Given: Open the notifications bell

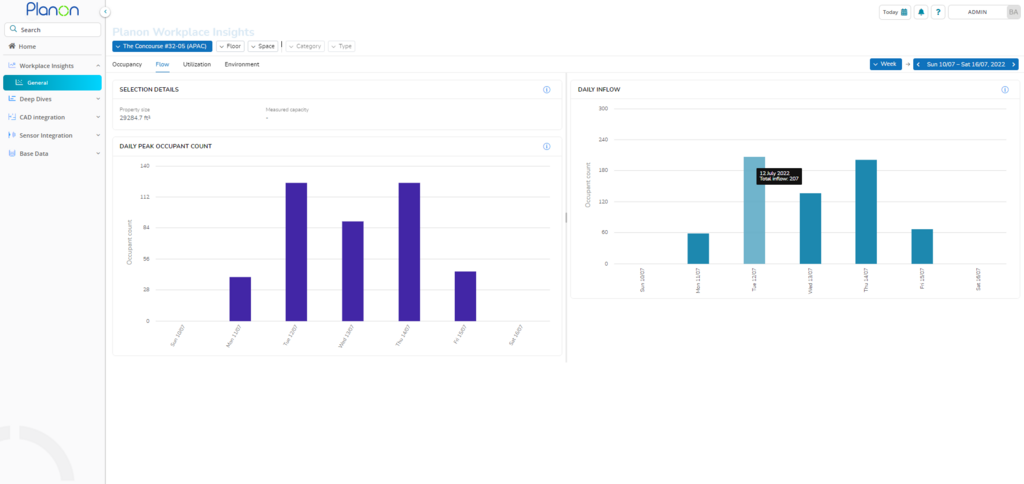Looking at the screenshot, I should pyautogui.click(x=921, y=12).
